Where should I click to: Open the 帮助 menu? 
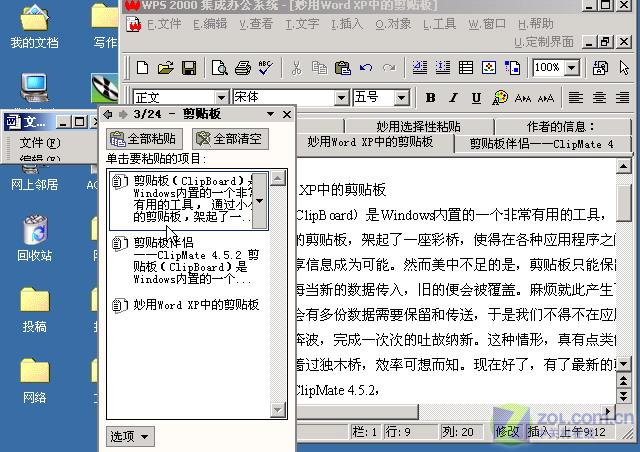pyautogui.click(x=536, y=24)
